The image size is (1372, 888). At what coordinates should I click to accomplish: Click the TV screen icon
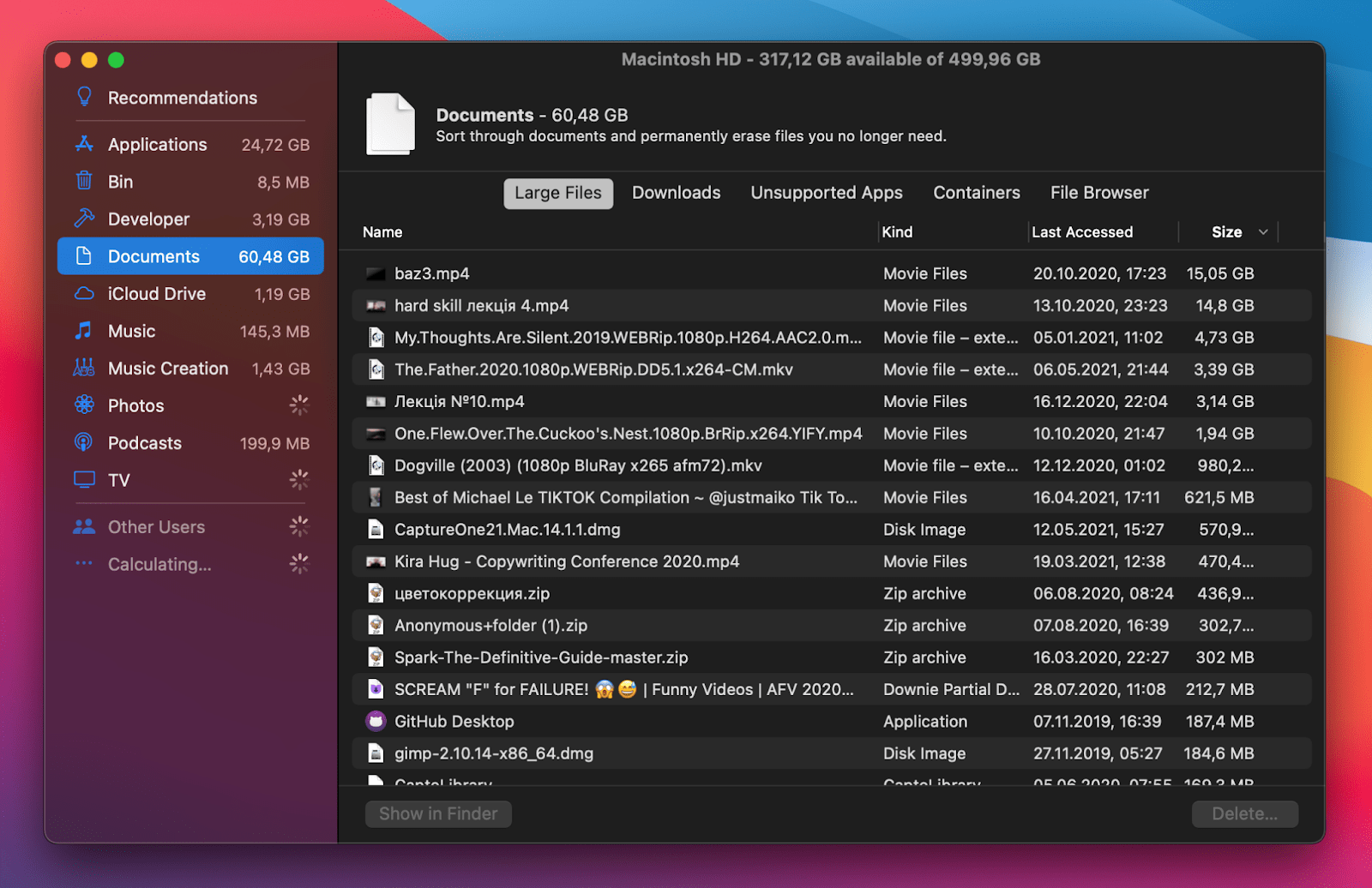coord(84,479)
